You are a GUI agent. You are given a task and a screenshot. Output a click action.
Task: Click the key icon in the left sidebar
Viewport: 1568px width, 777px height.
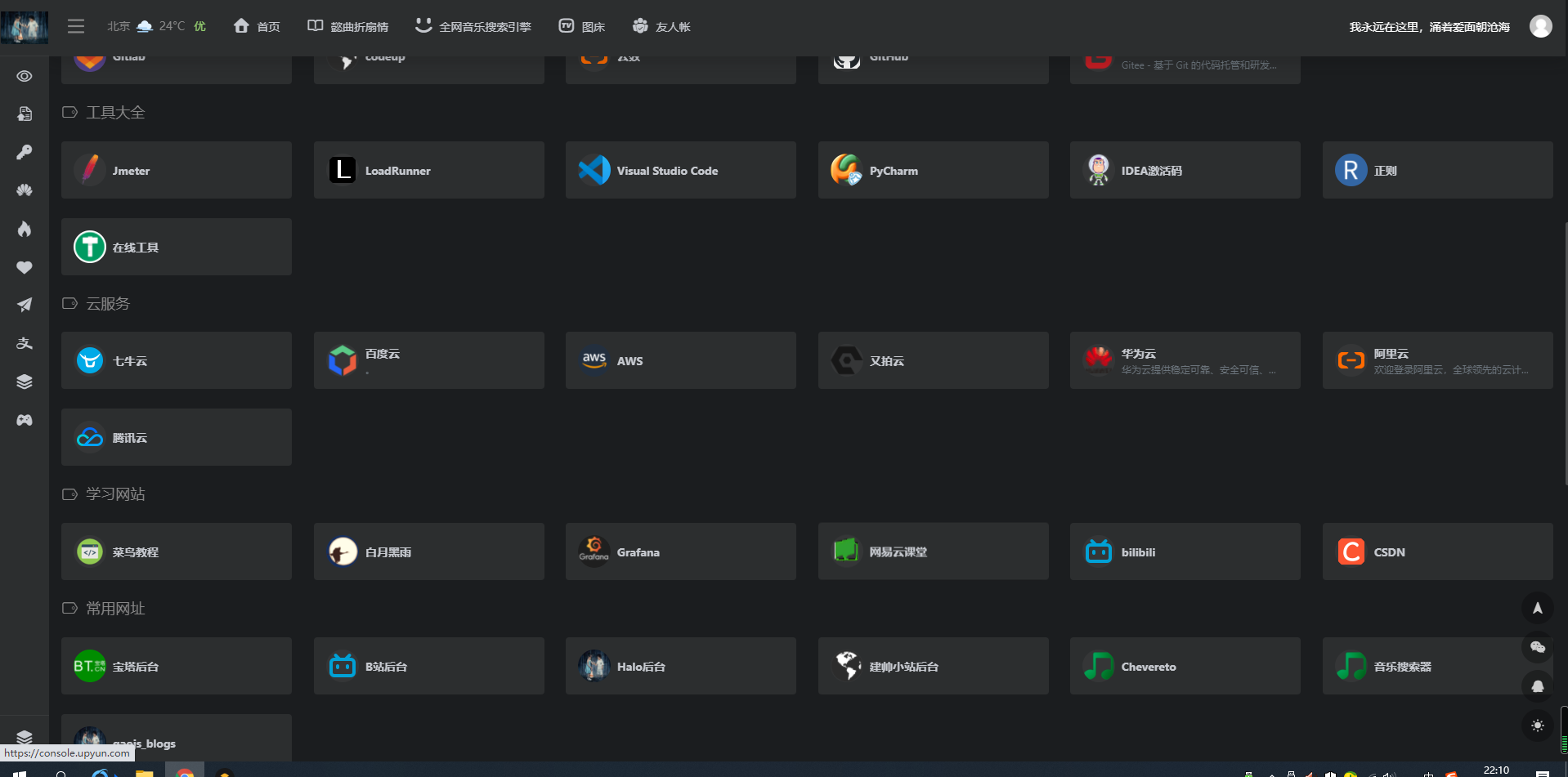click(x=25, y=152)
